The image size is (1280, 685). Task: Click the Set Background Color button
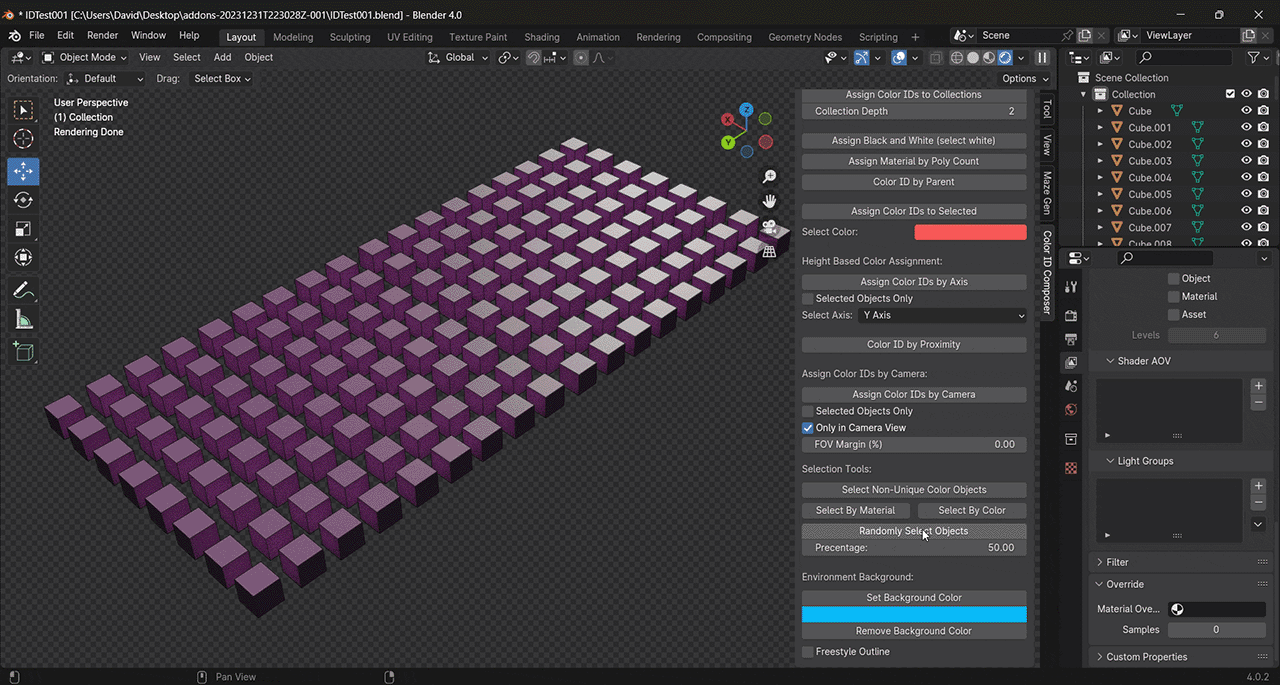coord(913,597)
